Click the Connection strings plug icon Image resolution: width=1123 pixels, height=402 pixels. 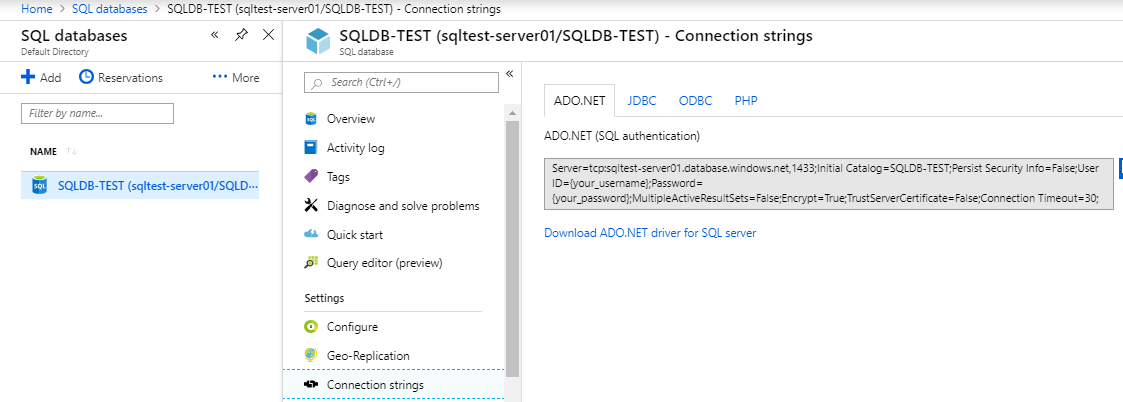311,385
